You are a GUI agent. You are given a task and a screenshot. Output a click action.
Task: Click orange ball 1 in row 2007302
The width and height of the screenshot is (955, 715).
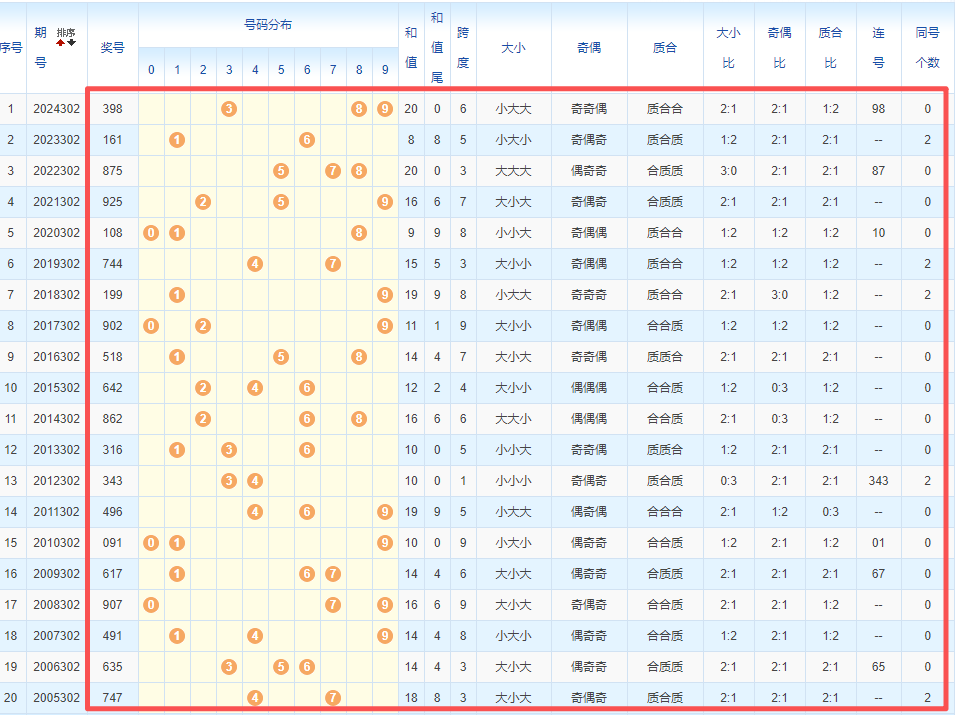(177, 636)
